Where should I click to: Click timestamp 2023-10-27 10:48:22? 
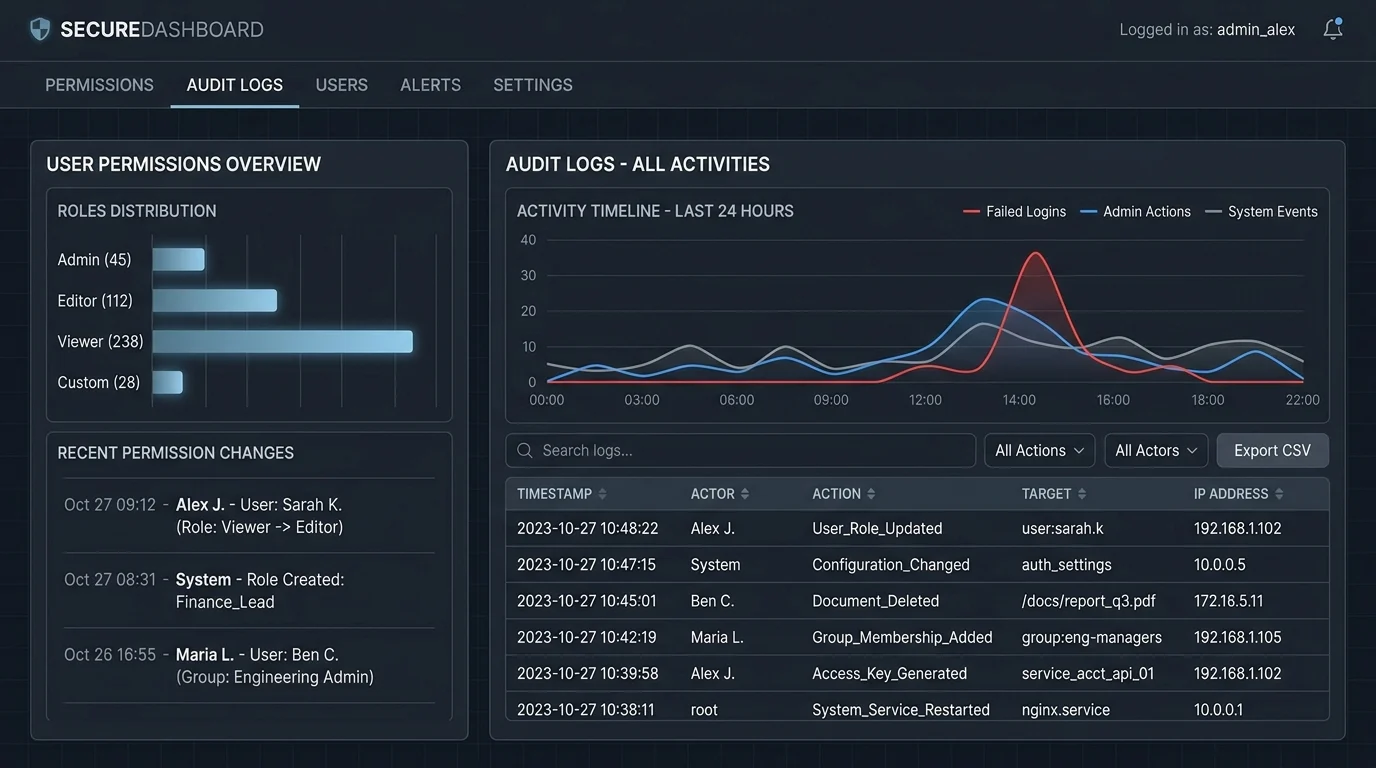(587, 529)
